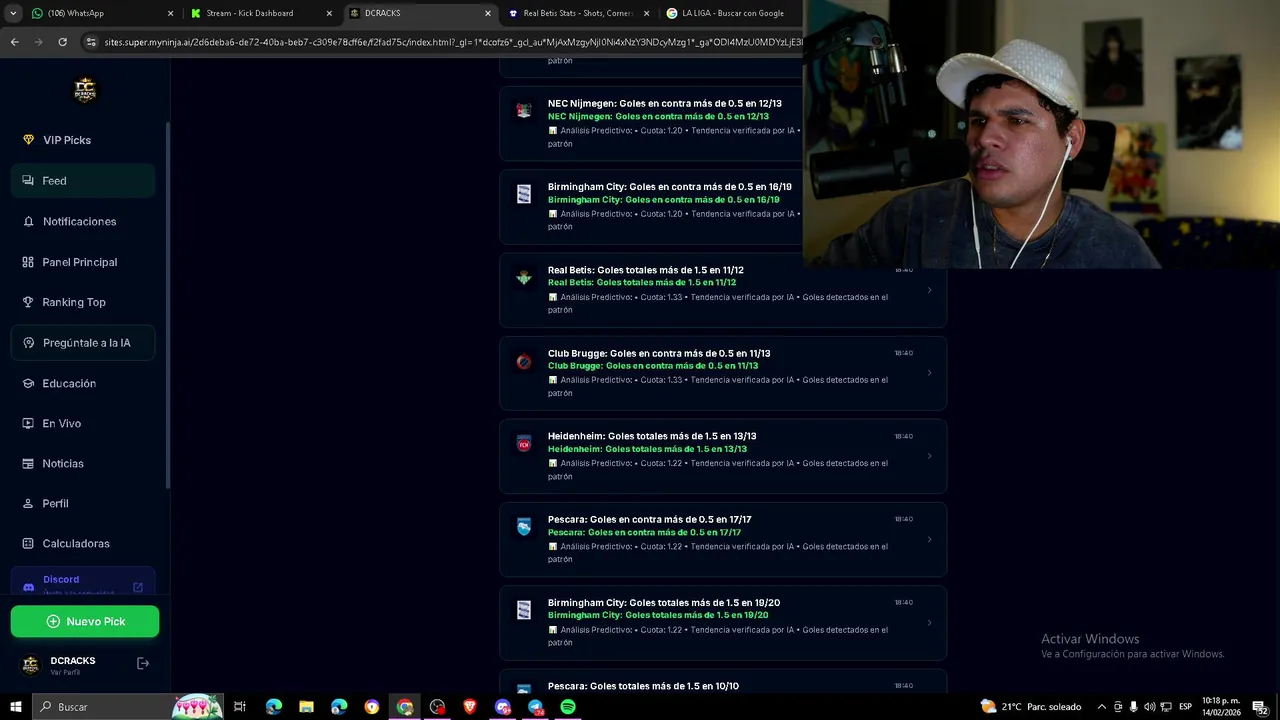
Task: Open the volume control in system tray
Action: (1150, 707)
